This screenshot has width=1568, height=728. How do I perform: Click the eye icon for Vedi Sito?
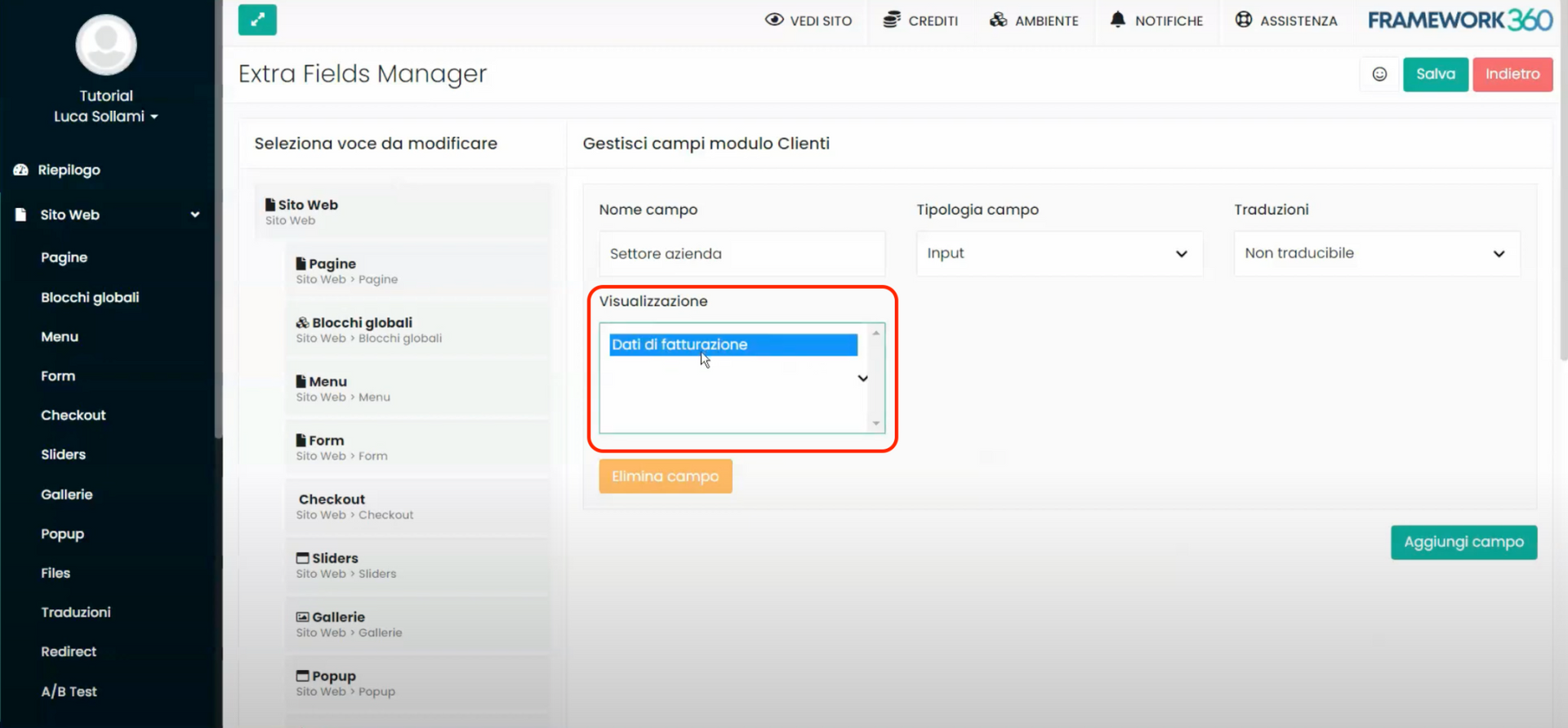click(773, 20)
